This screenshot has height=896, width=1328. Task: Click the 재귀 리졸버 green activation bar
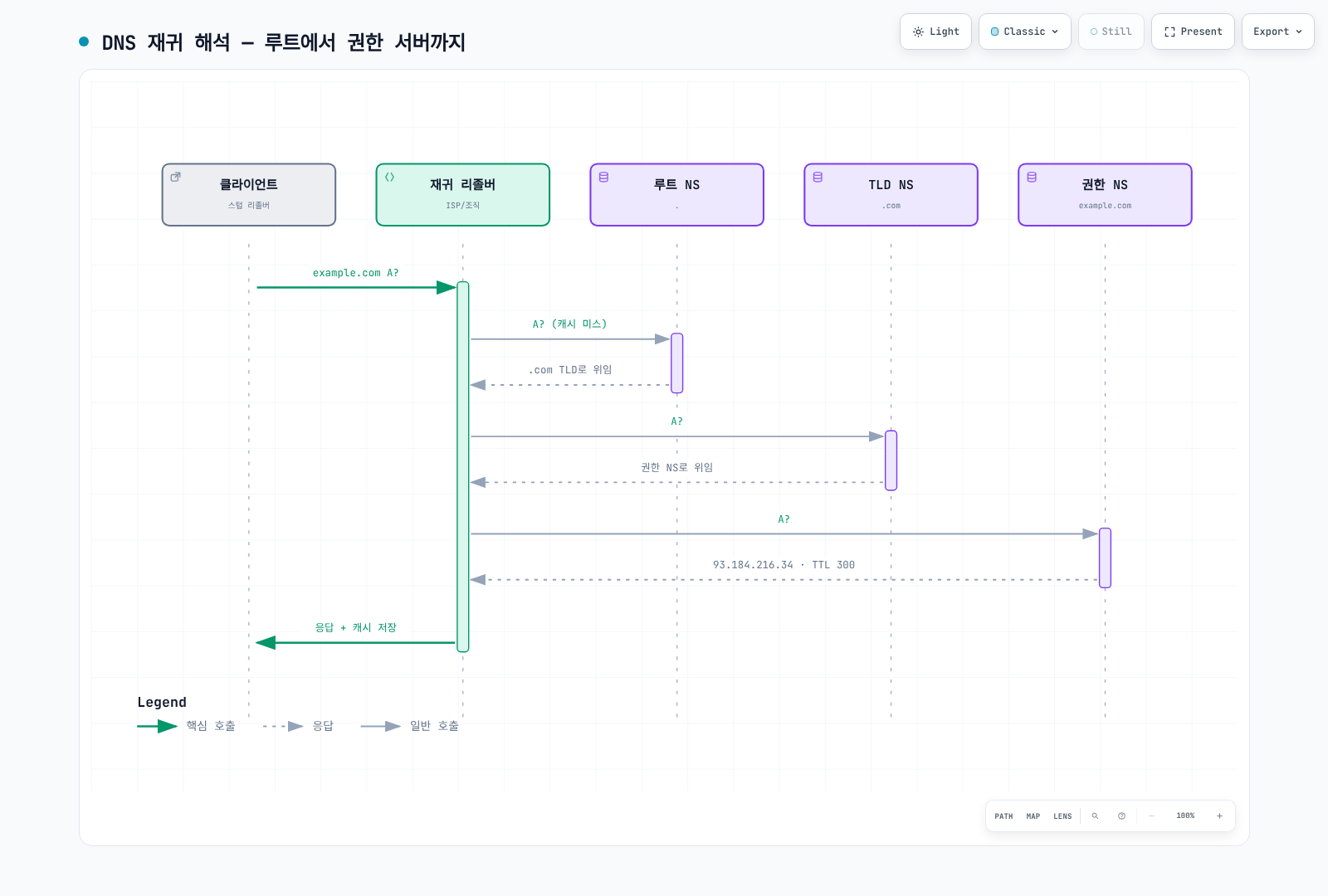[463, 466]
